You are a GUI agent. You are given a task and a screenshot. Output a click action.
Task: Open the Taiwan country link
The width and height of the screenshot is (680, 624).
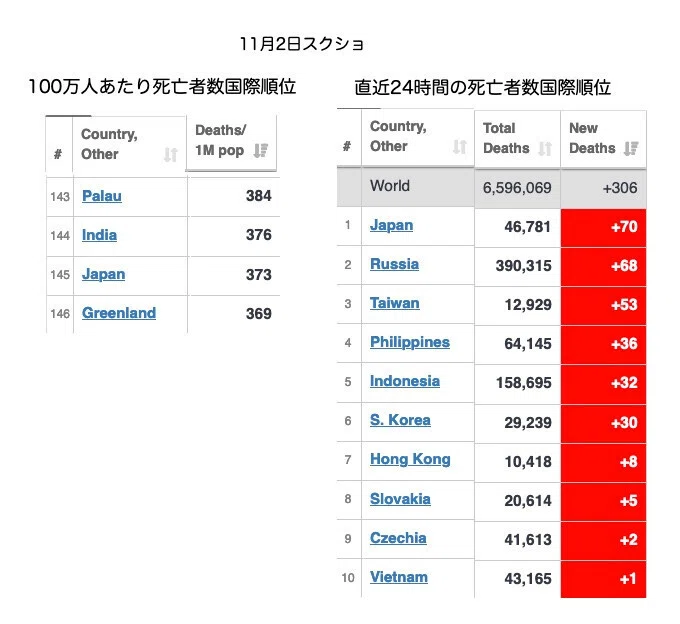pos(395,303)
